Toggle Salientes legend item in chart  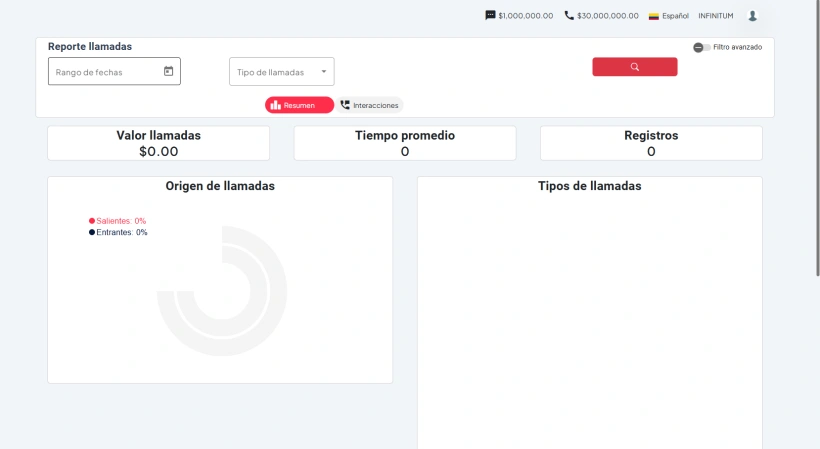(120, 221)
